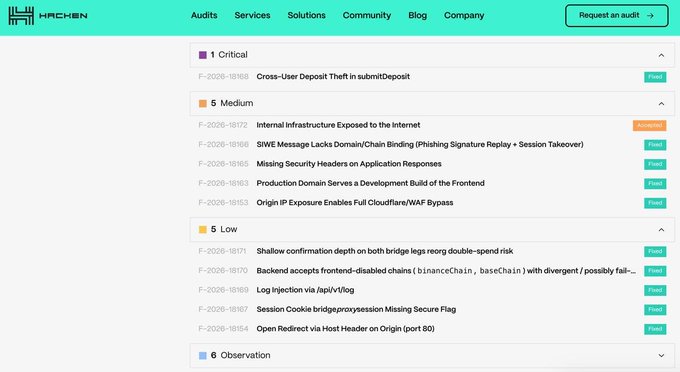Open Missing Security Headers on Application Responses

tap(349, 164)
